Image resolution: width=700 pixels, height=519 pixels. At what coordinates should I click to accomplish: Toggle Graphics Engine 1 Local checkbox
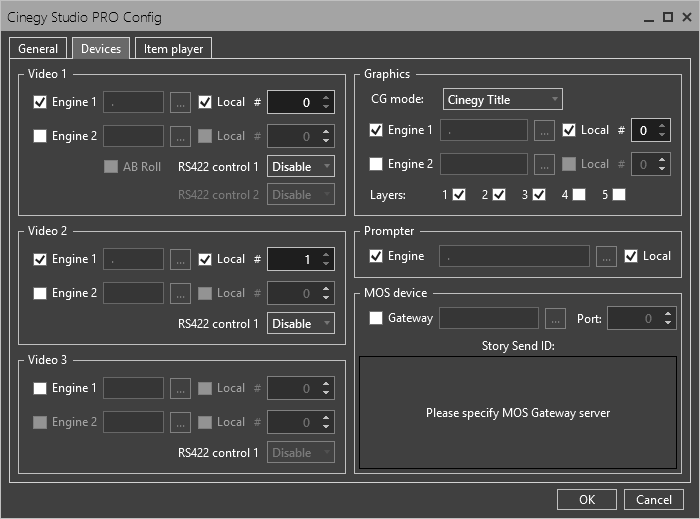point(569,130)
